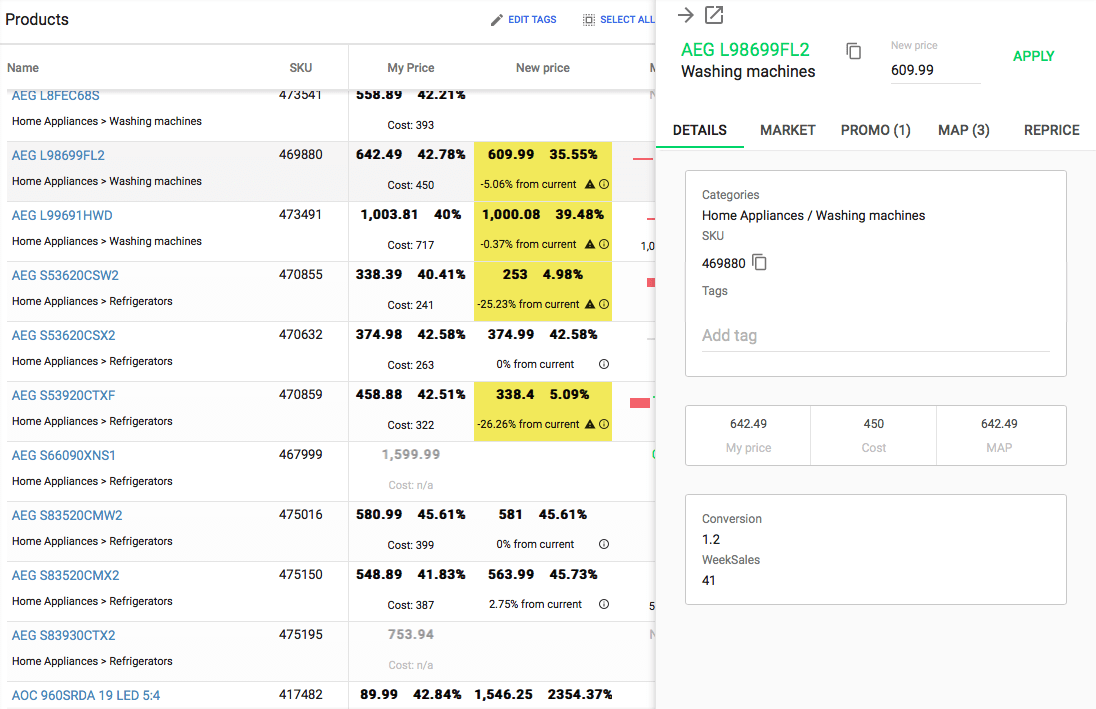The image size is (1096, 709).
Task: Click SELECT ALL products
Action: (619, 20)
